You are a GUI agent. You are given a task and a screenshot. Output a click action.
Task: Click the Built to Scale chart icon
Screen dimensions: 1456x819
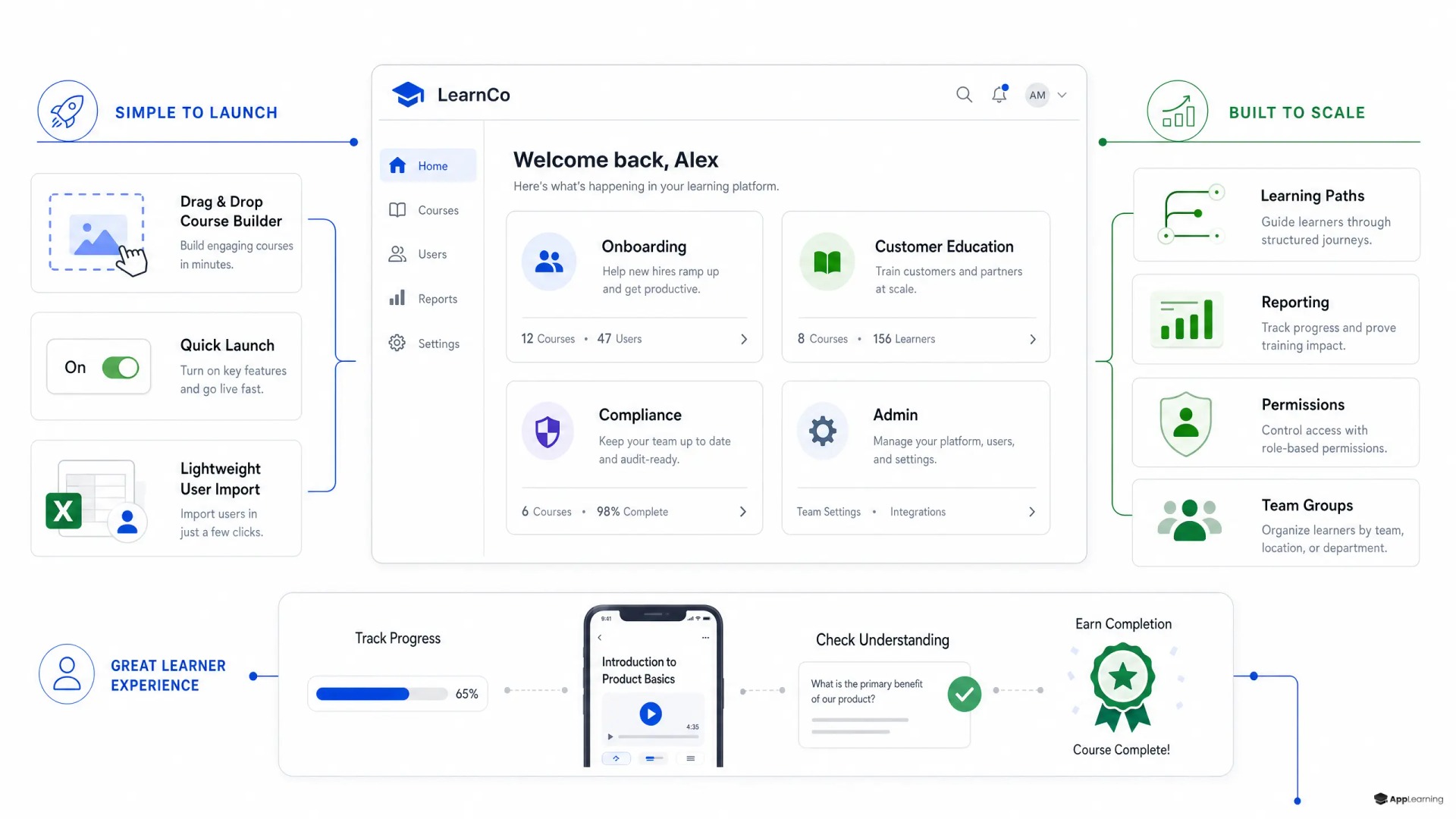[x=1178, y=111]
